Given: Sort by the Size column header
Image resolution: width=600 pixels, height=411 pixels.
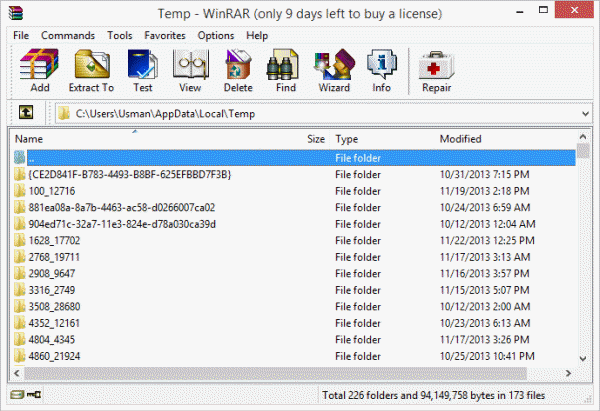Looking at the screenshot, I should (x=316, y=139).
